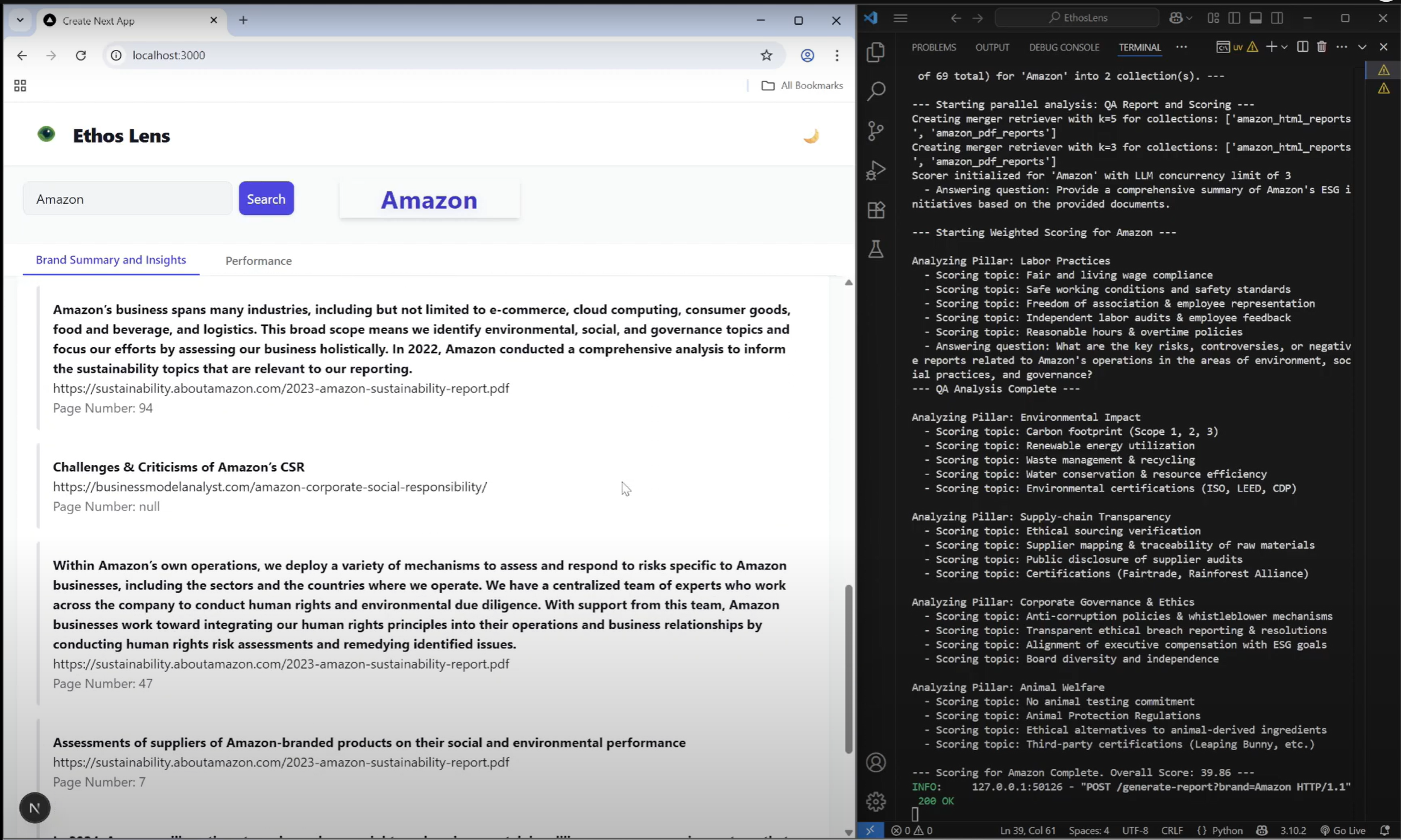This screenshot has width=1401, height=840.
Task: Open Chrome tab search dropdown
Action: [x=20, y=20]
